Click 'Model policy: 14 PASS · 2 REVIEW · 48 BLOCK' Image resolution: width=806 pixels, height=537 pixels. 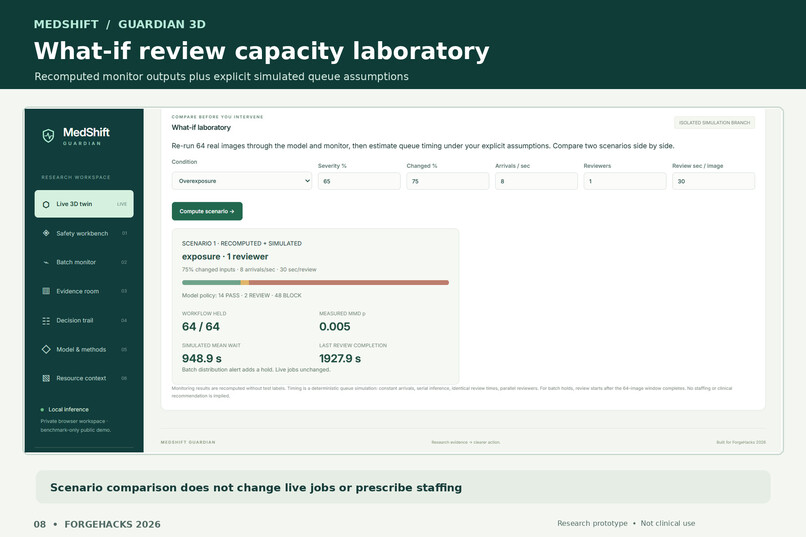[x=242, y=295]
